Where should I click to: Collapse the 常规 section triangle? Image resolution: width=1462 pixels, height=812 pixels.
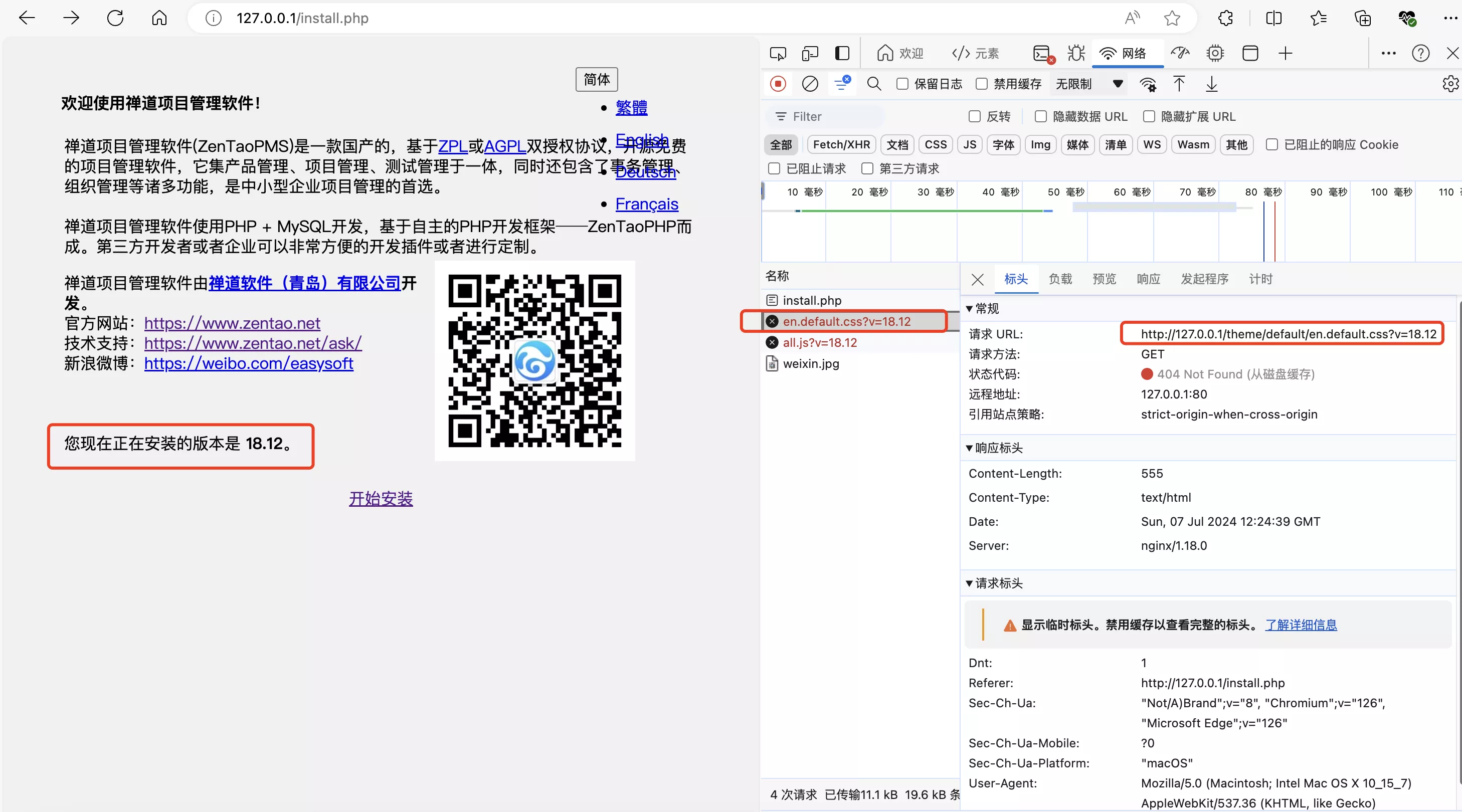[x=969, y=309]
